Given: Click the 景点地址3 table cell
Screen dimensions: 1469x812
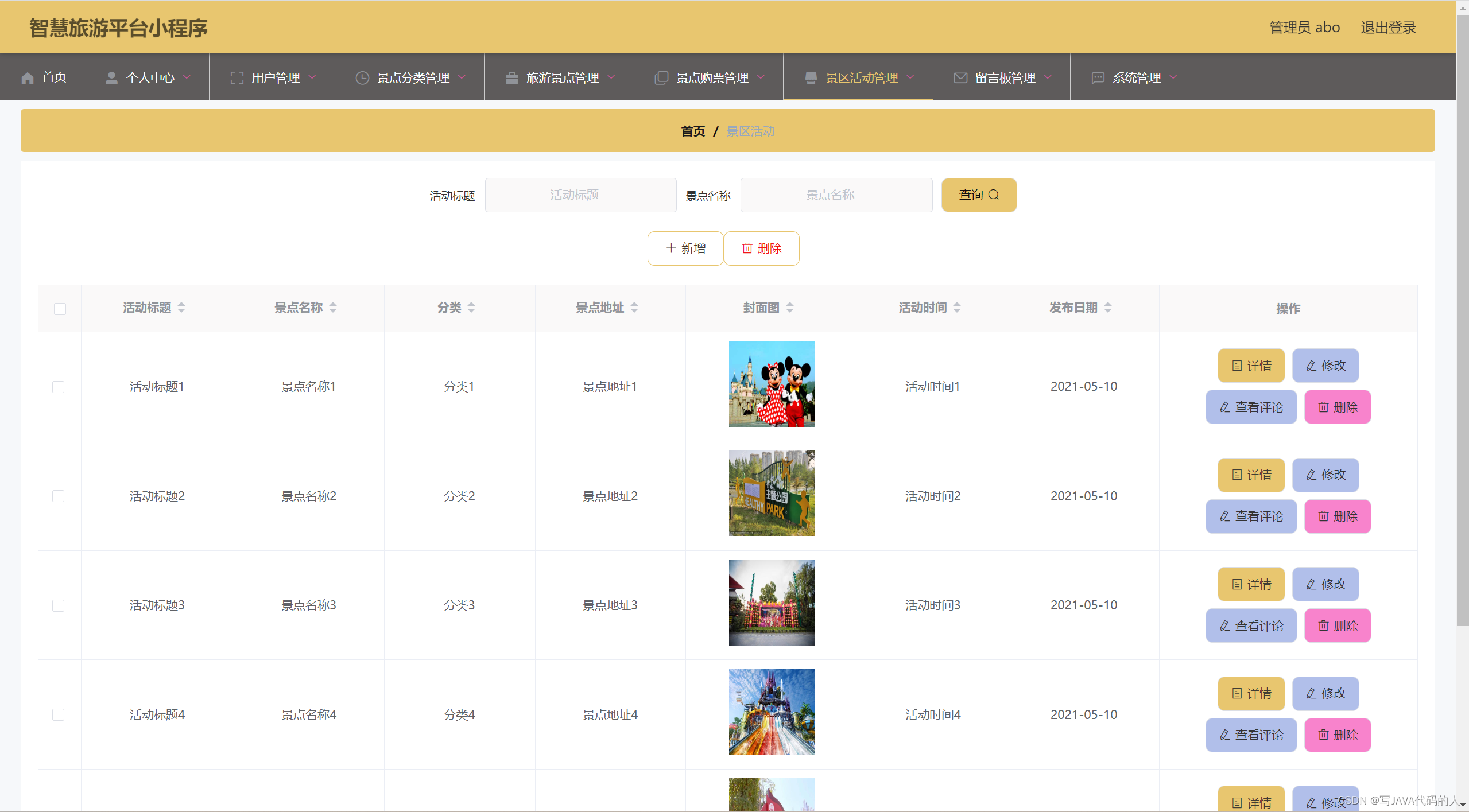Looking at the screenshot, I should (610, 605).
